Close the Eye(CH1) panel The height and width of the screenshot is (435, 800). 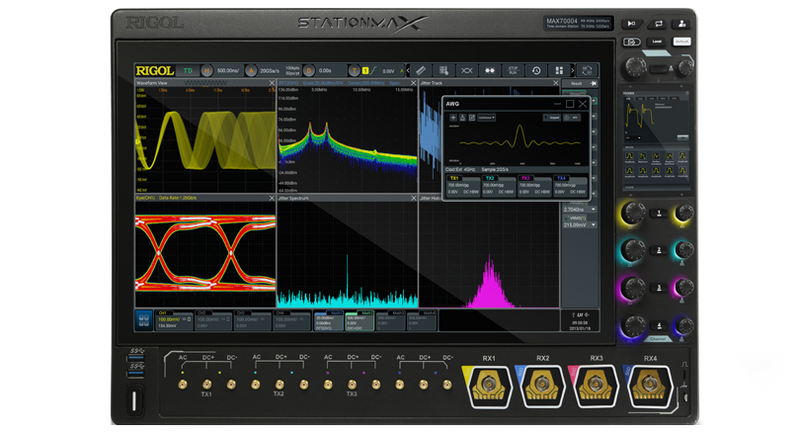[271, 198]
